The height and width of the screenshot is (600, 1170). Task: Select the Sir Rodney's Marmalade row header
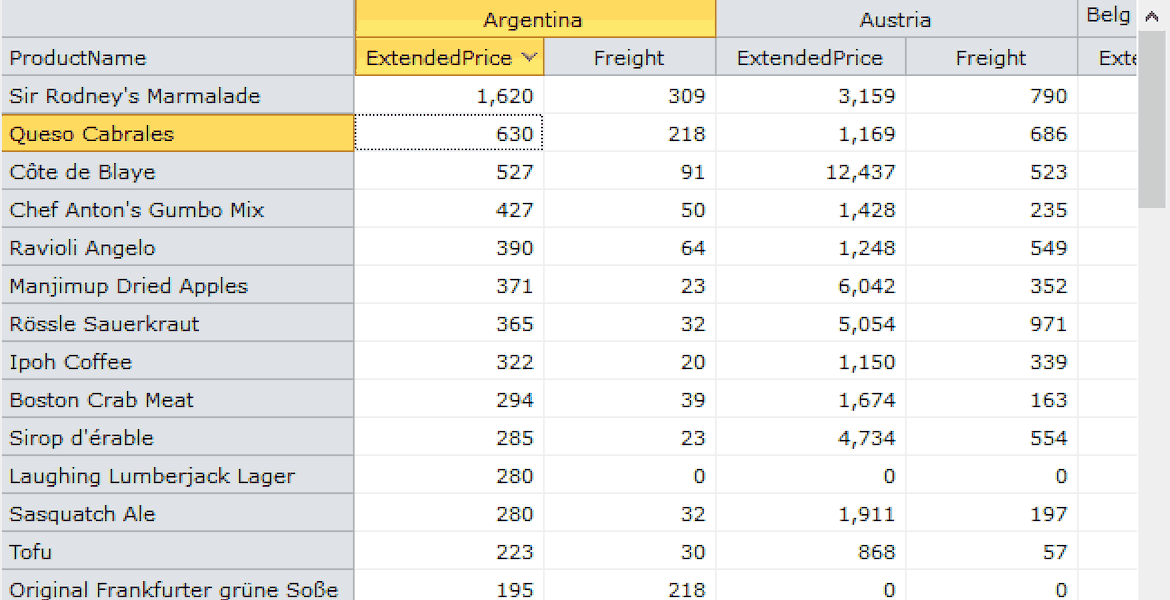(178, 96)
